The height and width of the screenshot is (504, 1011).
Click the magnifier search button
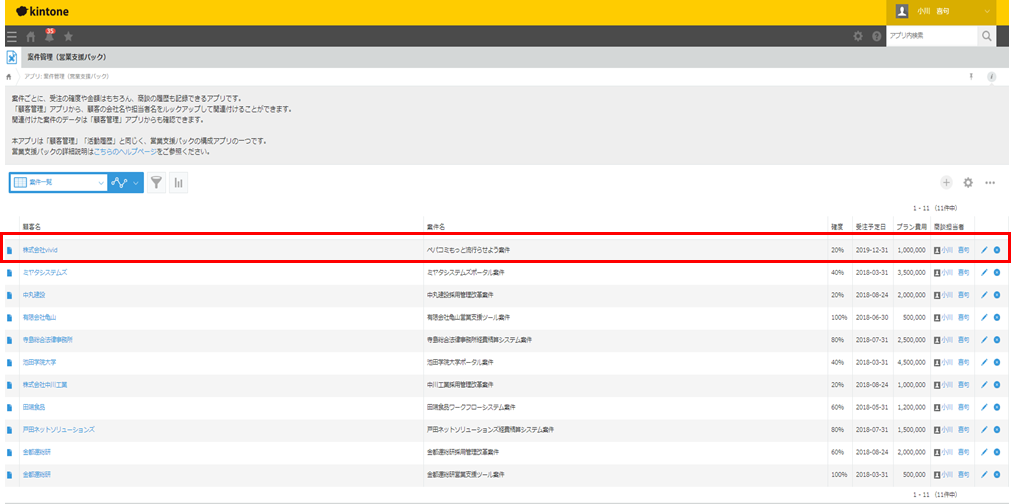(x=987, y=36)
